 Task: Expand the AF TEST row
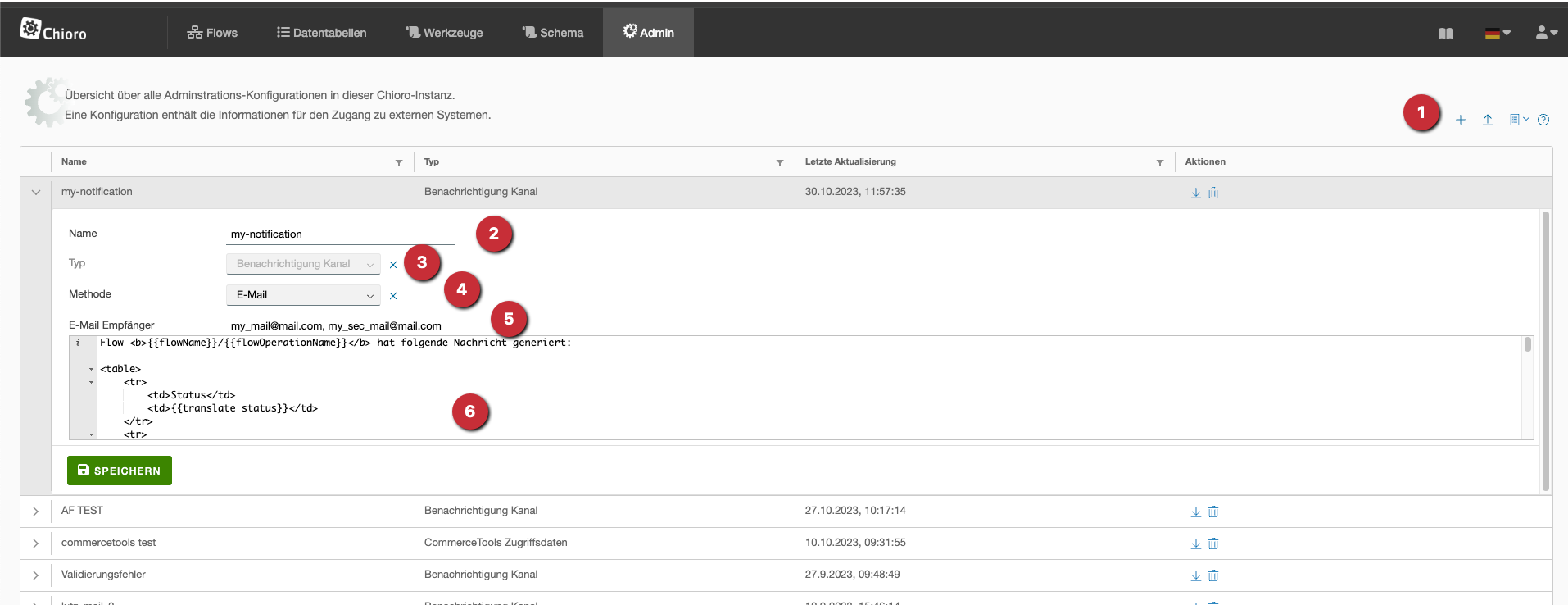[36, 512]
